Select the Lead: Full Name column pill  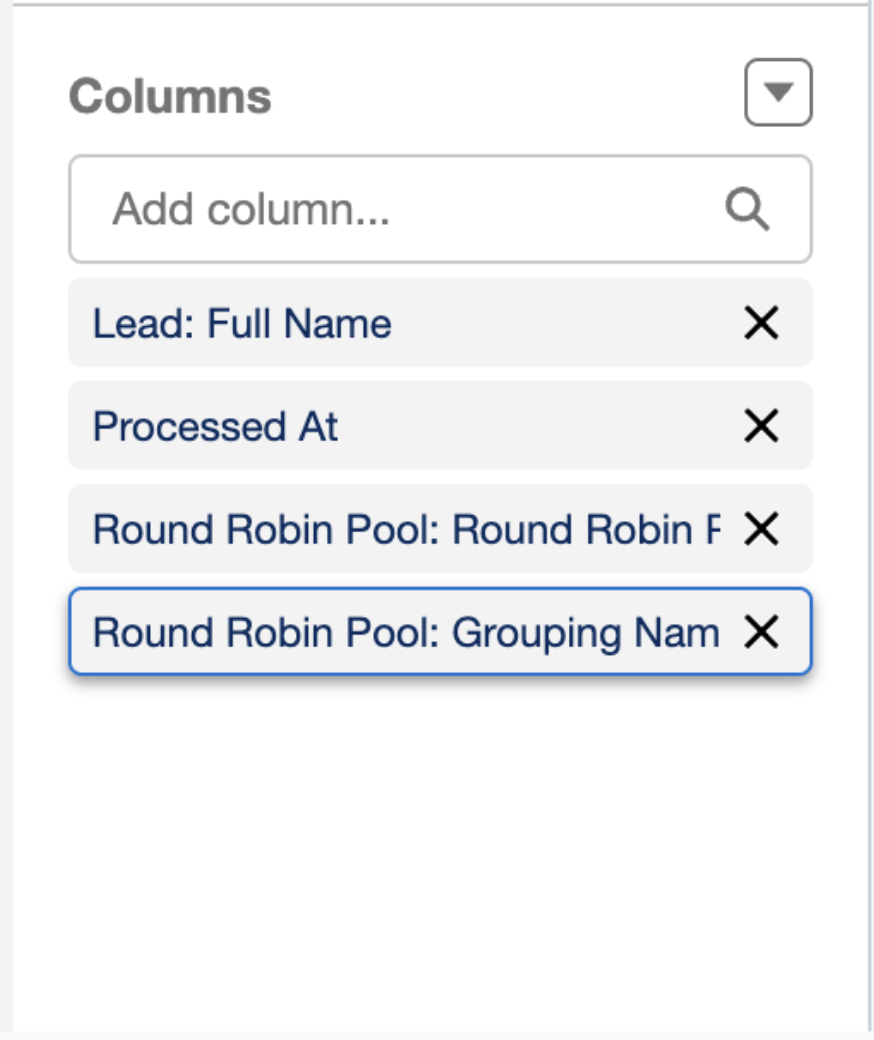pyautogui.click(x=242, y=324)
